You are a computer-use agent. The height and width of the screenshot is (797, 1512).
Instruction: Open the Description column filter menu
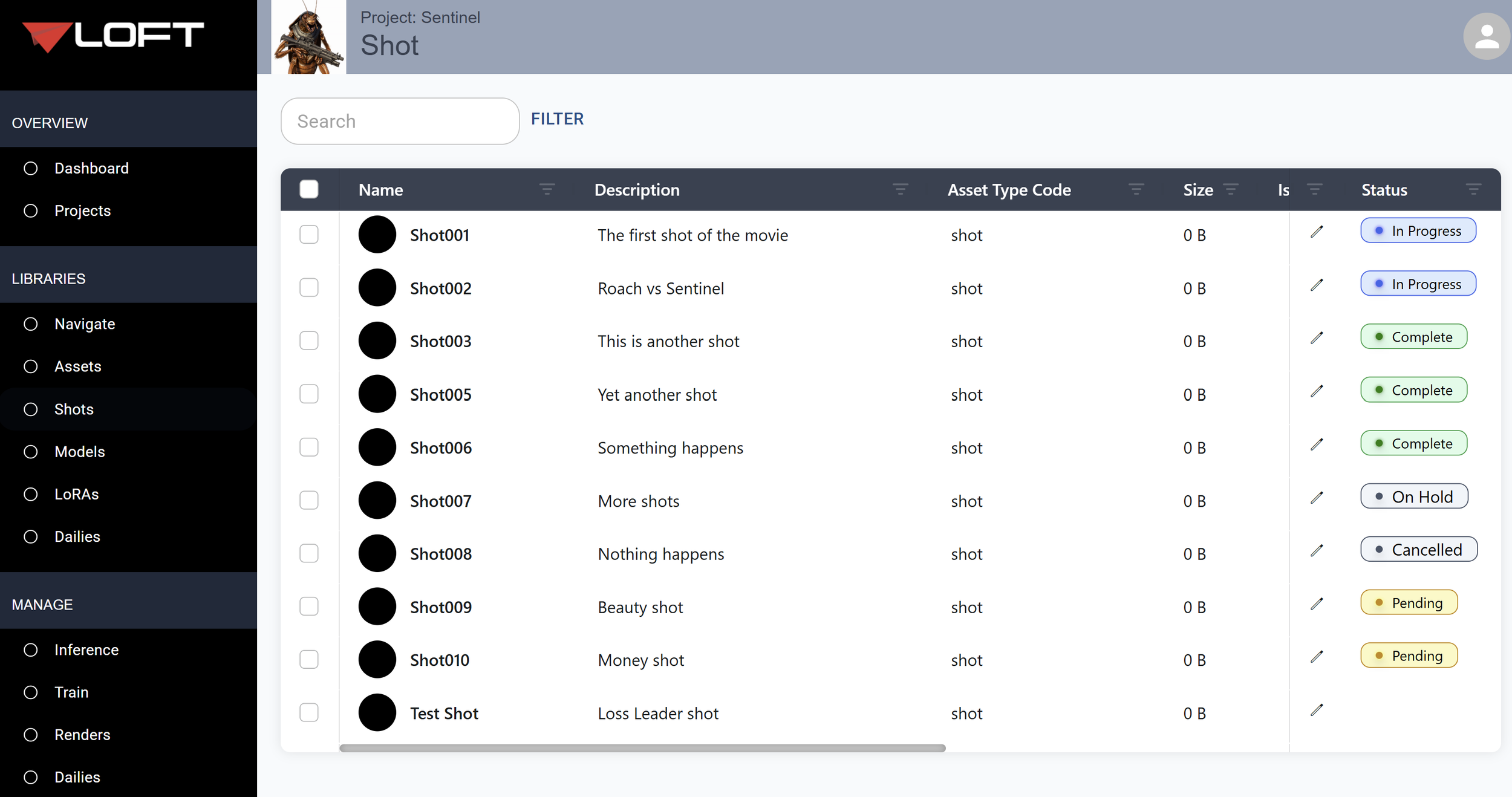click(900, 189)
